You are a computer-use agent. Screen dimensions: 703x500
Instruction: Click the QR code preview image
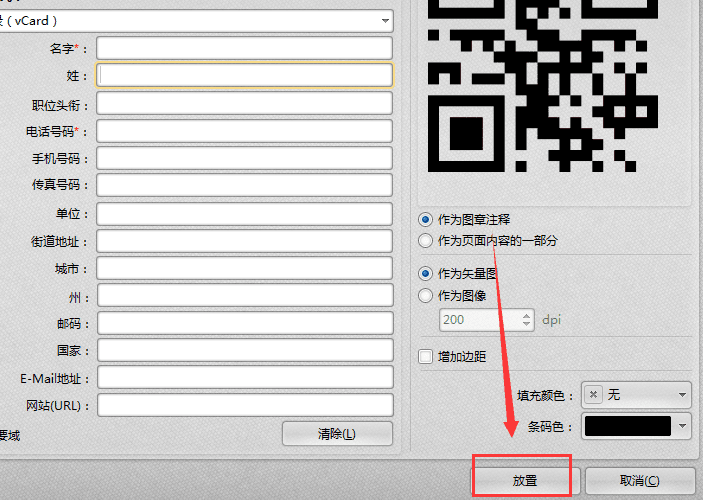tap(543, 86)
